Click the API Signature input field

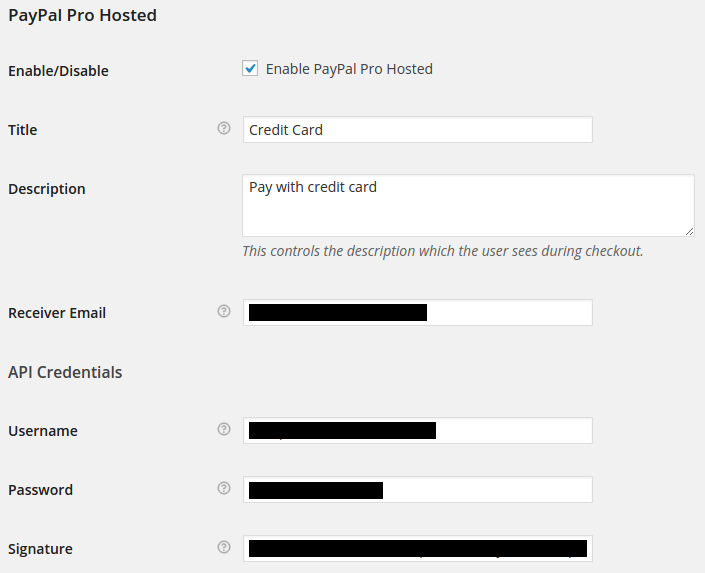click(418, 548)
